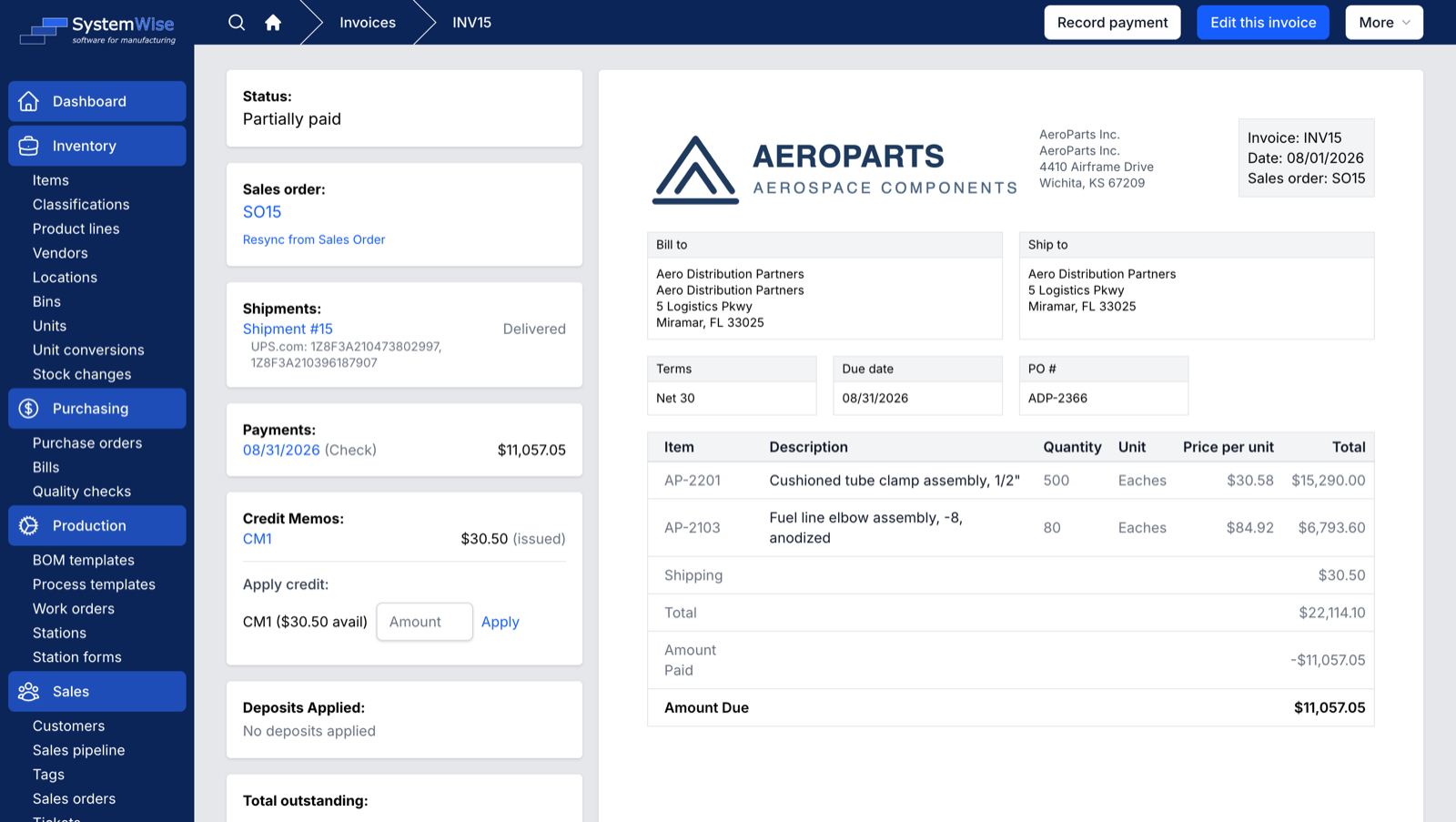Open the More dropdown menu
The width and height of the screenshot is (1456, 822).
(1384, 23)
